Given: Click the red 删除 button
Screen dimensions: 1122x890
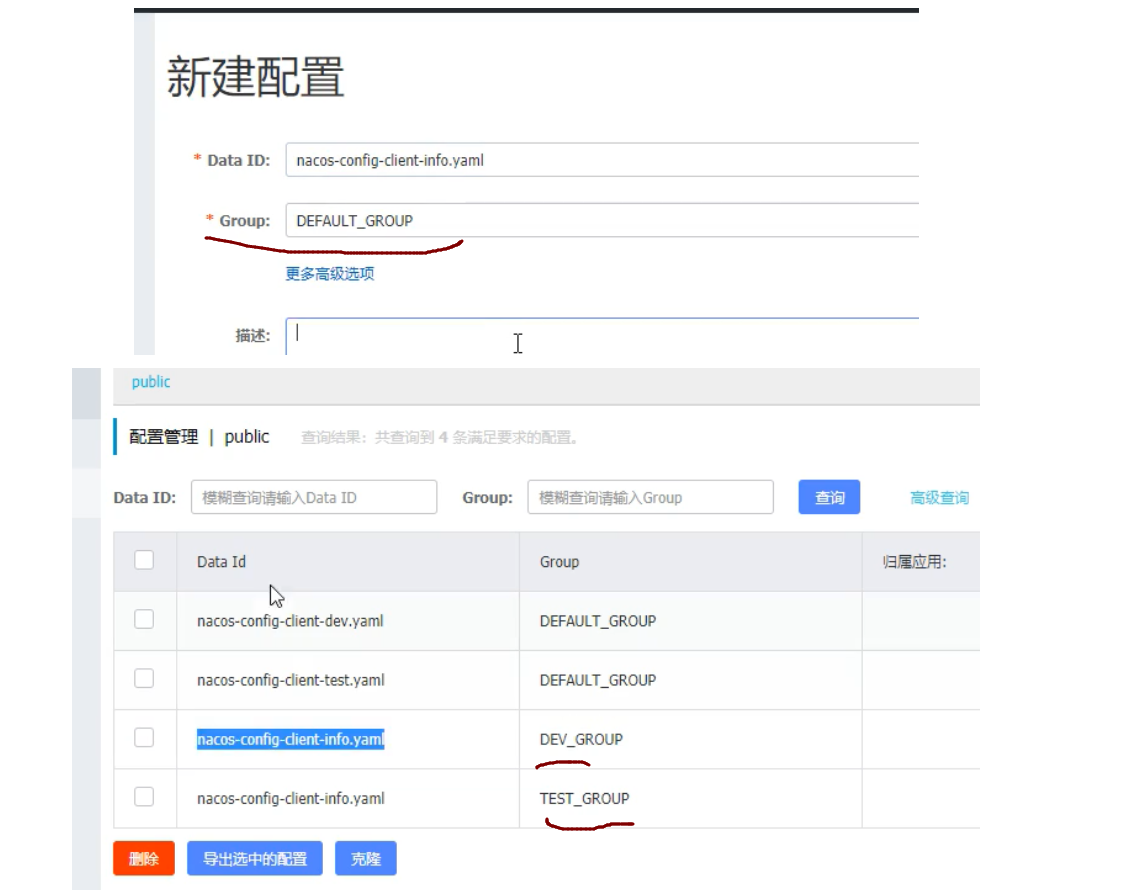Looking at the screenshot, I should (144, 859).
